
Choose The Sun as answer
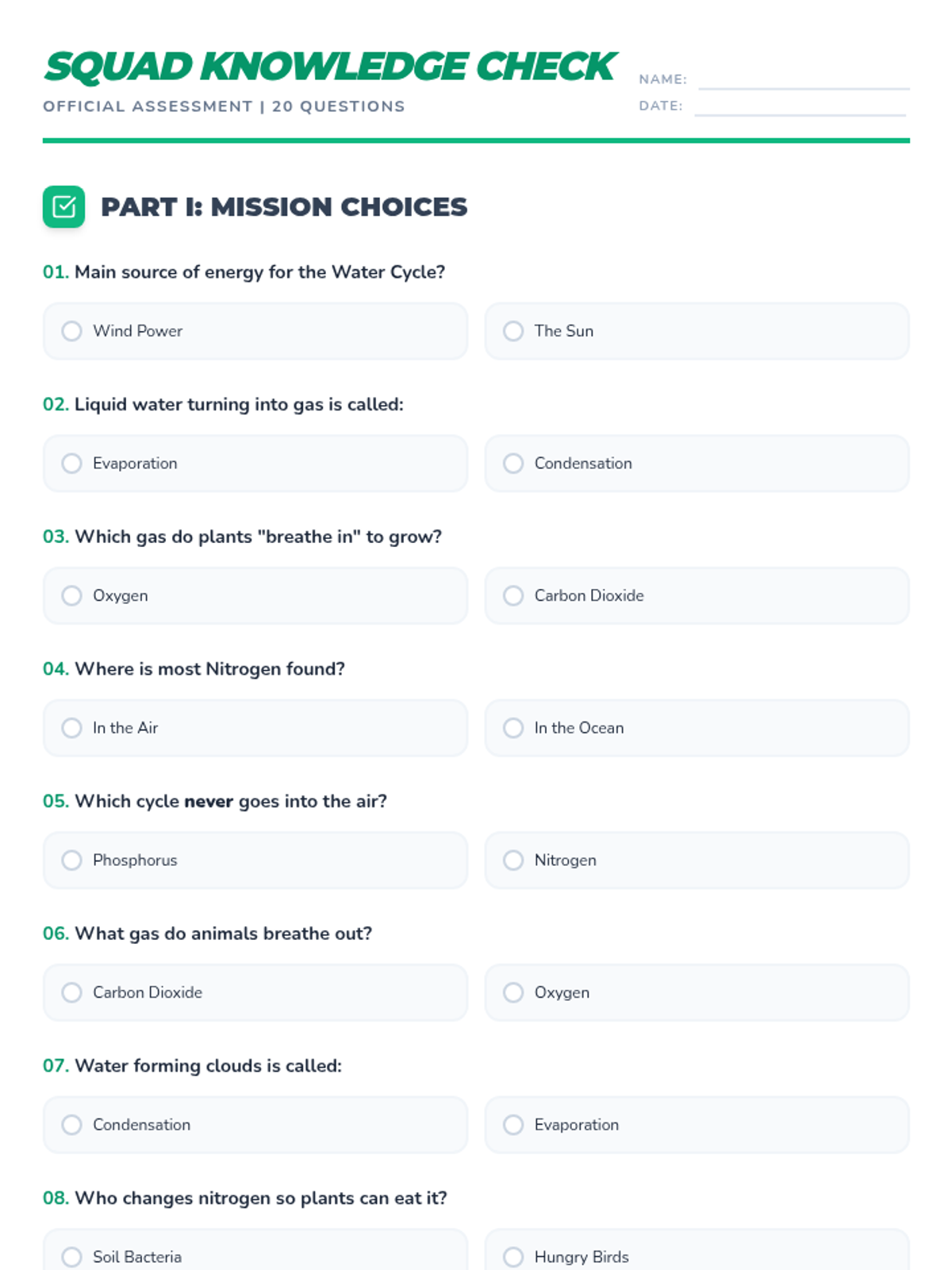click(x=513, y=331)
